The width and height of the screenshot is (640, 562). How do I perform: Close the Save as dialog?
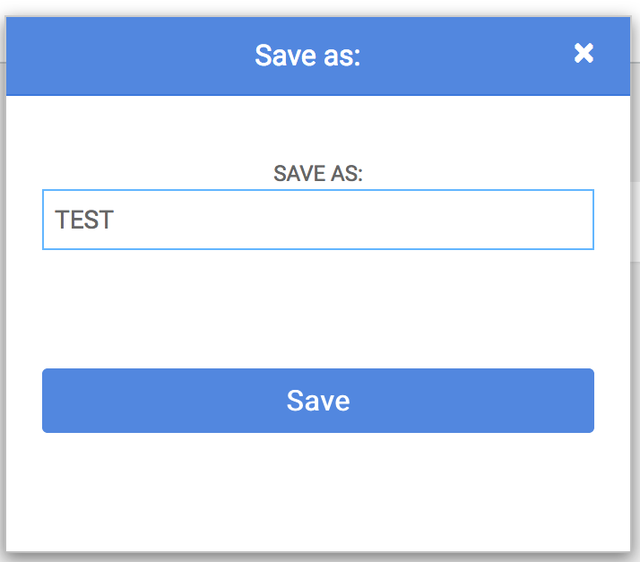(584, 54)
